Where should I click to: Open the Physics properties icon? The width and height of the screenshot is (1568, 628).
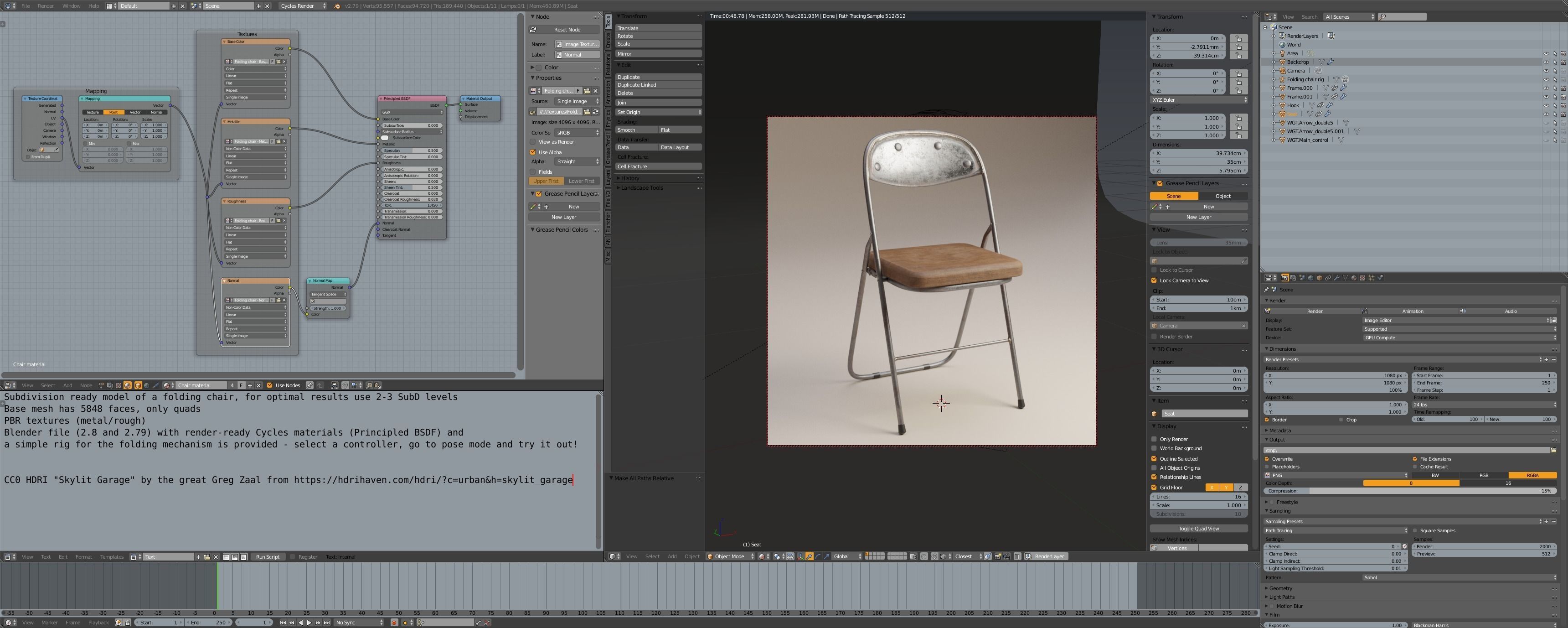point(1380,278)
